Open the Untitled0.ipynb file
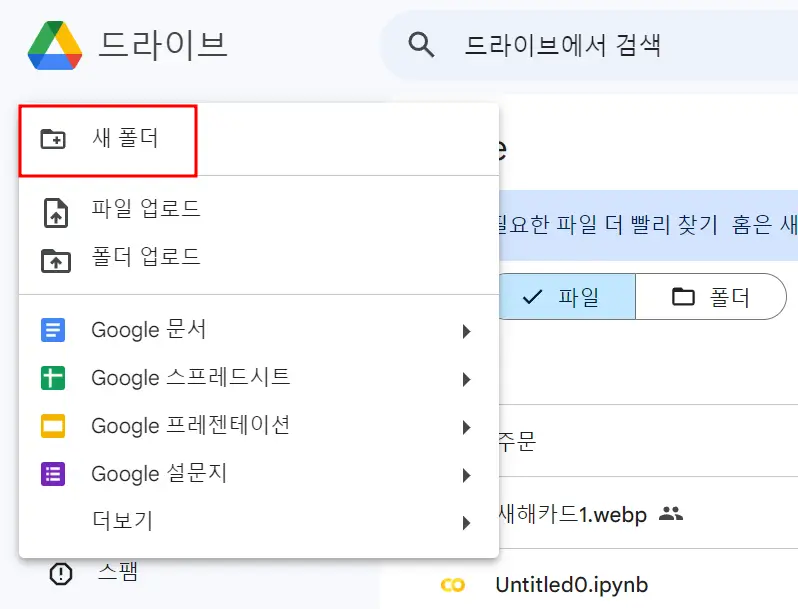 tap(572, 585)
